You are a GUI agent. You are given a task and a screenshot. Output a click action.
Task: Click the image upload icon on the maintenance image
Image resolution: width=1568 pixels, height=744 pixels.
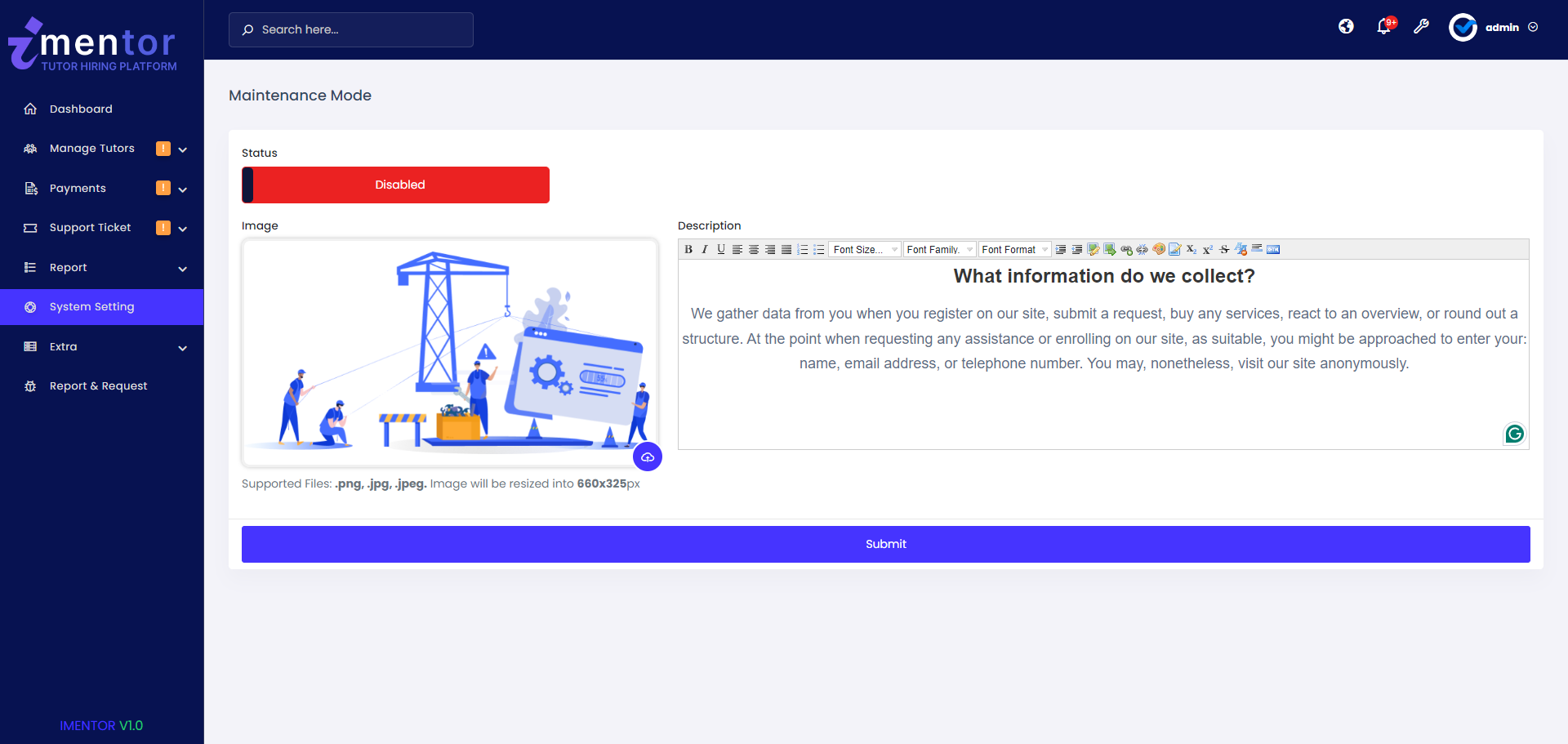648,457
